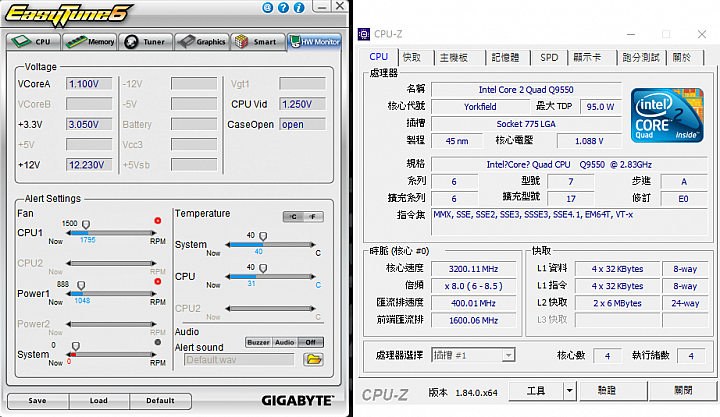Adjust Power1 fan RPM threshold slider

pos(81,285)
